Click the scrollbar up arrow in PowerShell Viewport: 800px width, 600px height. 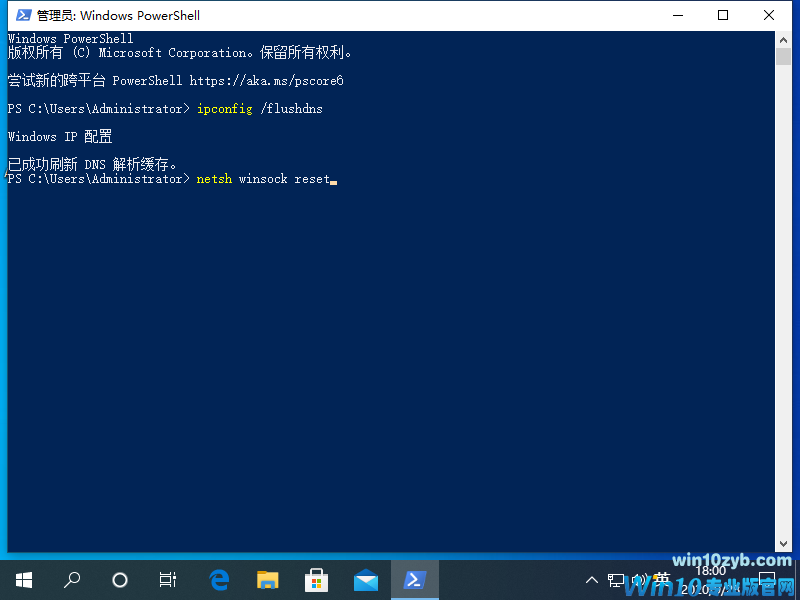(784, 39)
